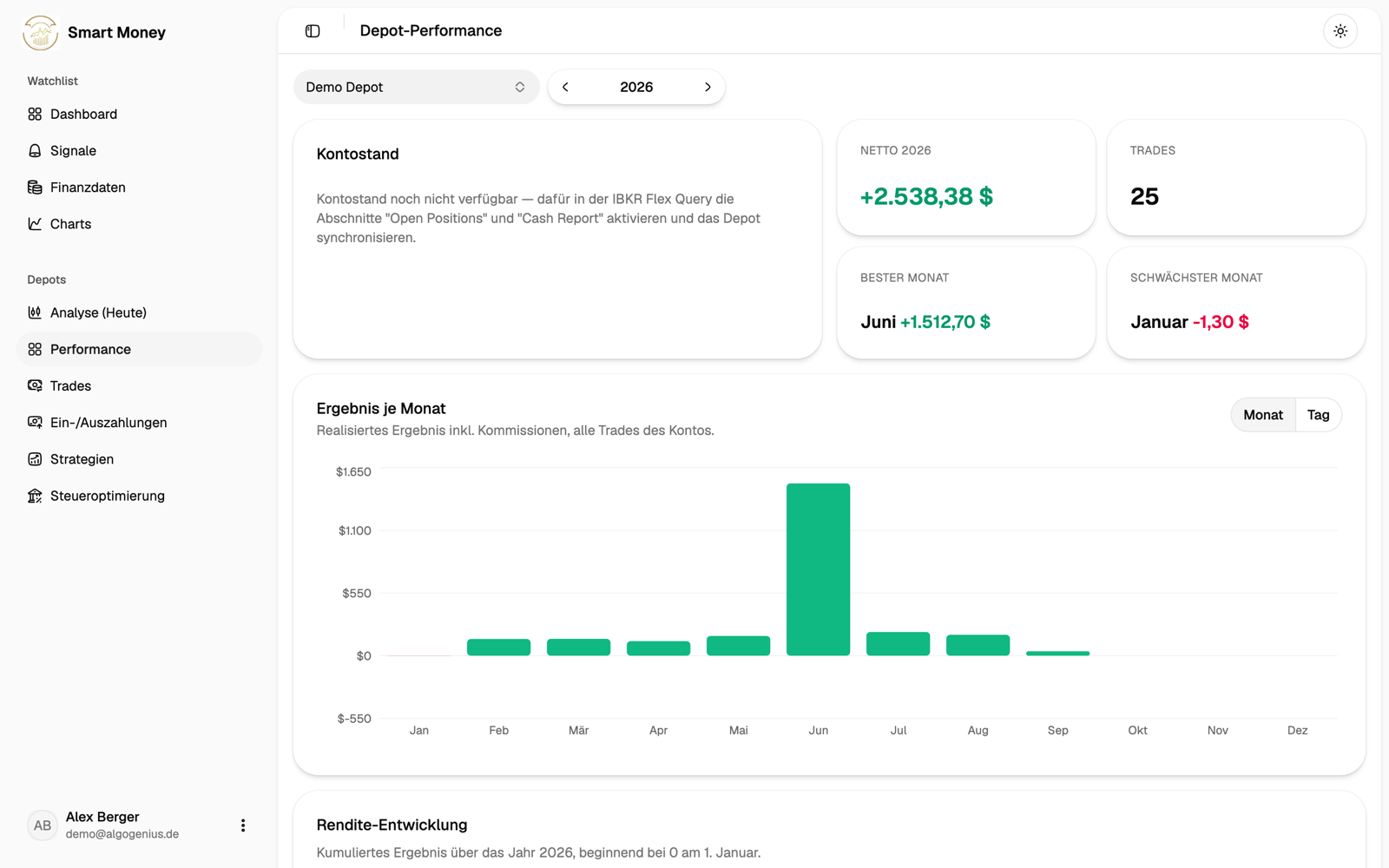Open Charts in sidebar
Screen dimensions: 1389x868
(x=139, y=223)
